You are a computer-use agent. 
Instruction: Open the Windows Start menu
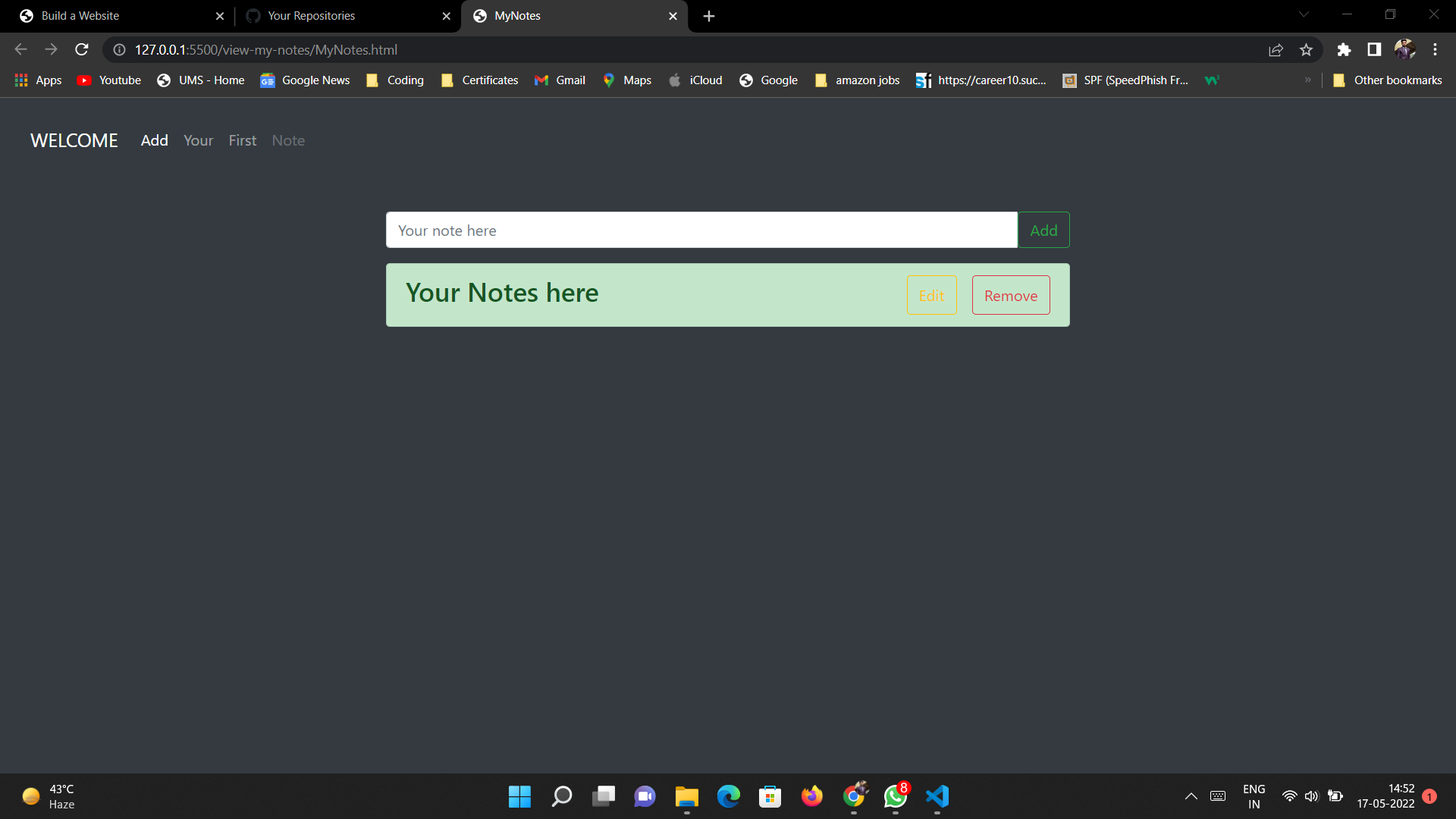coord(519,796)
